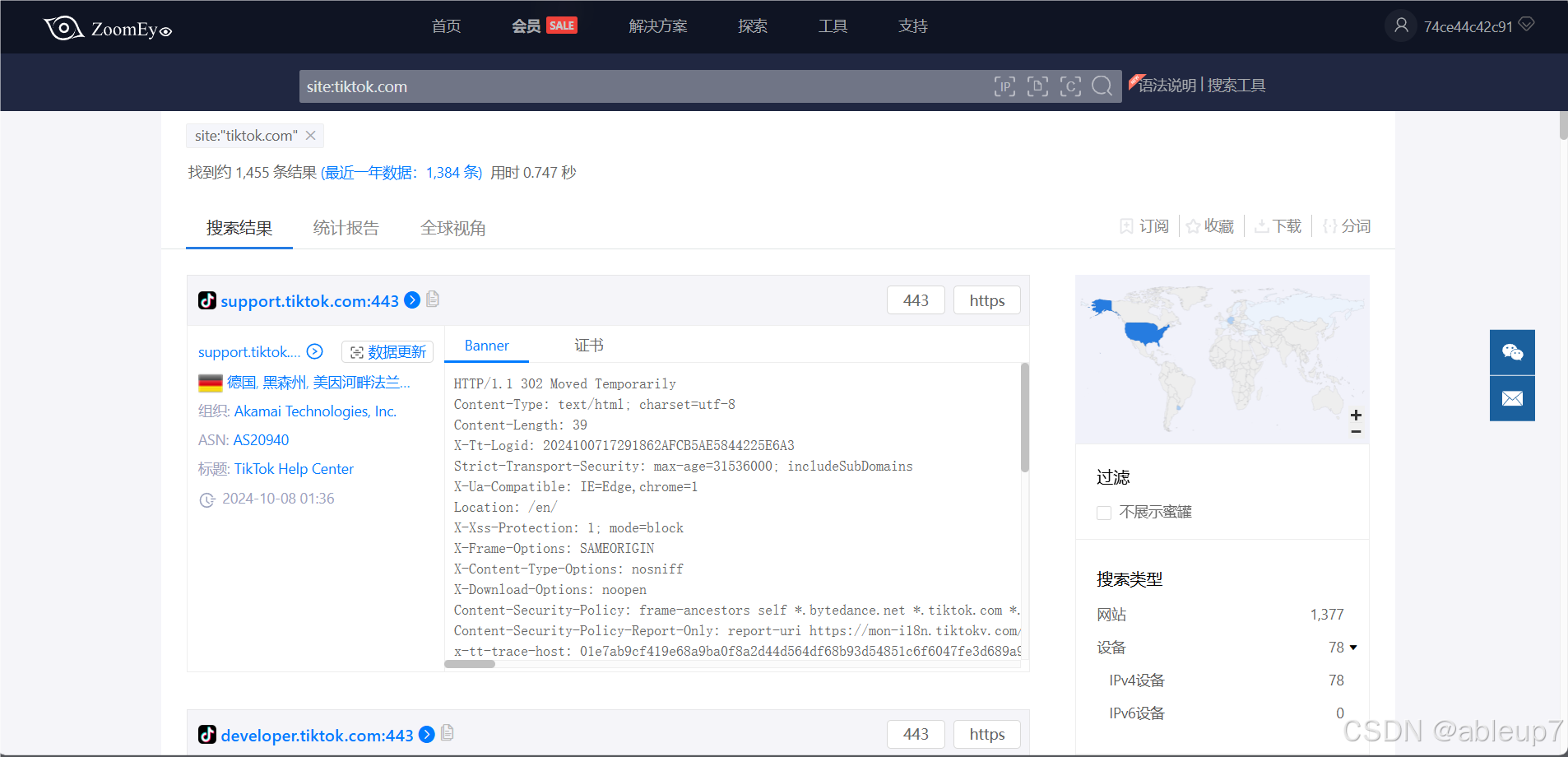Click the German flag icon
The height and width of the screenshot is (757, 1568).
211,383
